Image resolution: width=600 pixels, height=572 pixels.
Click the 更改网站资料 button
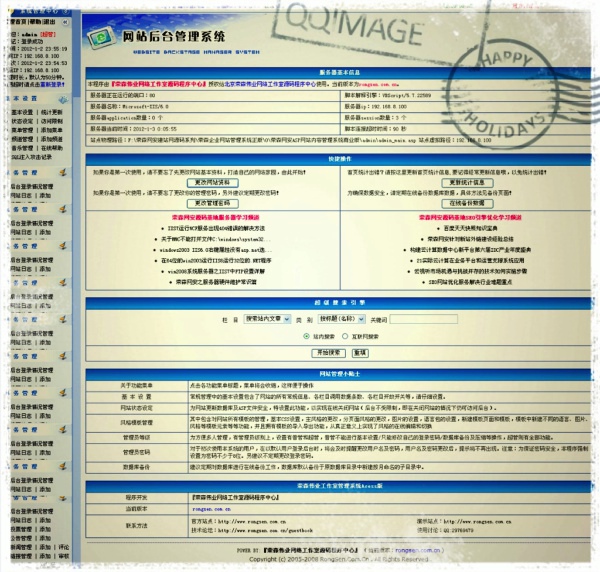211,183
